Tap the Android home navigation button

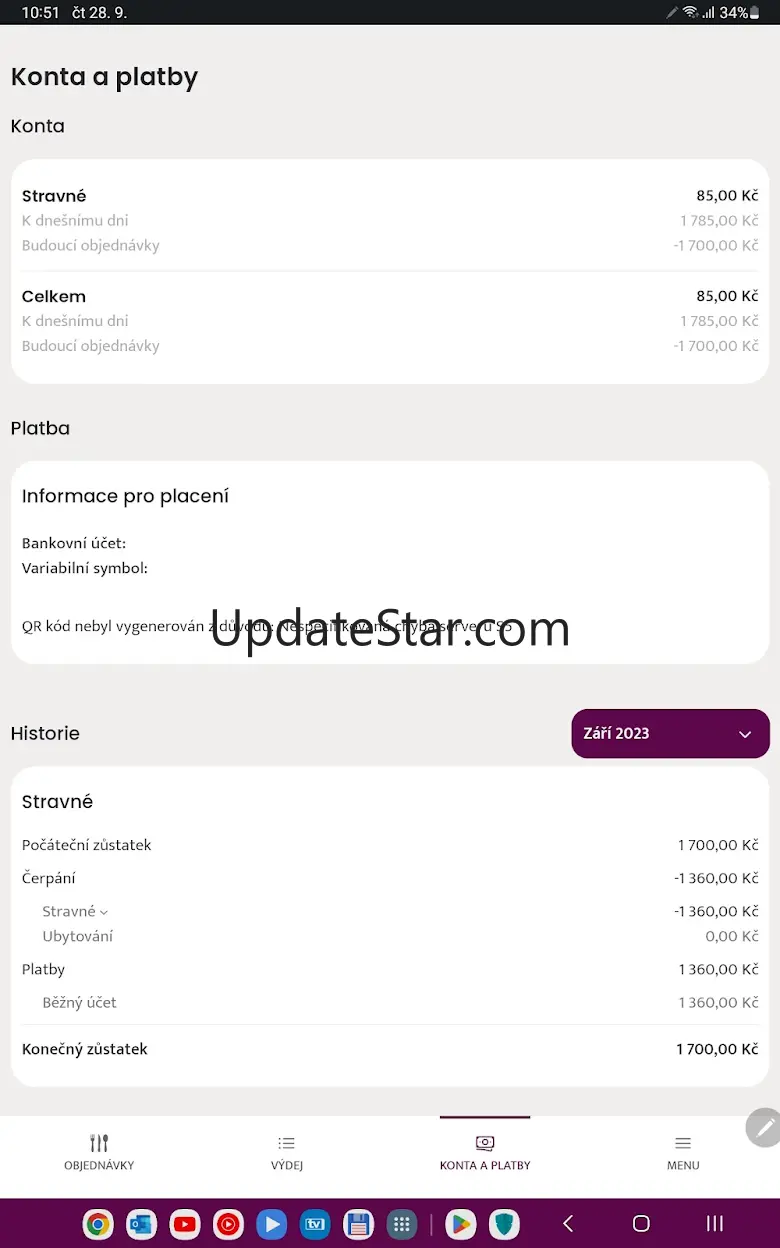pos(641,1223)
